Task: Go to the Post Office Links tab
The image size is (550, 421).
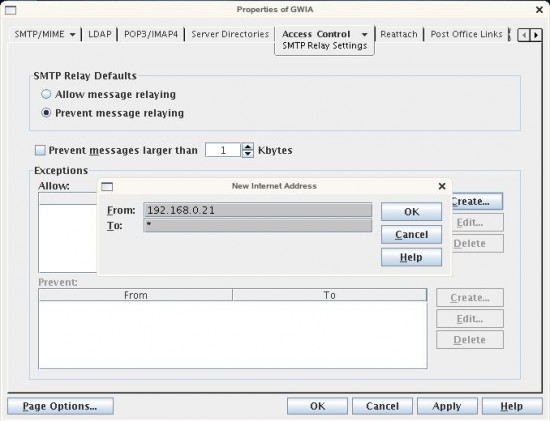Action: click(466, 34)
